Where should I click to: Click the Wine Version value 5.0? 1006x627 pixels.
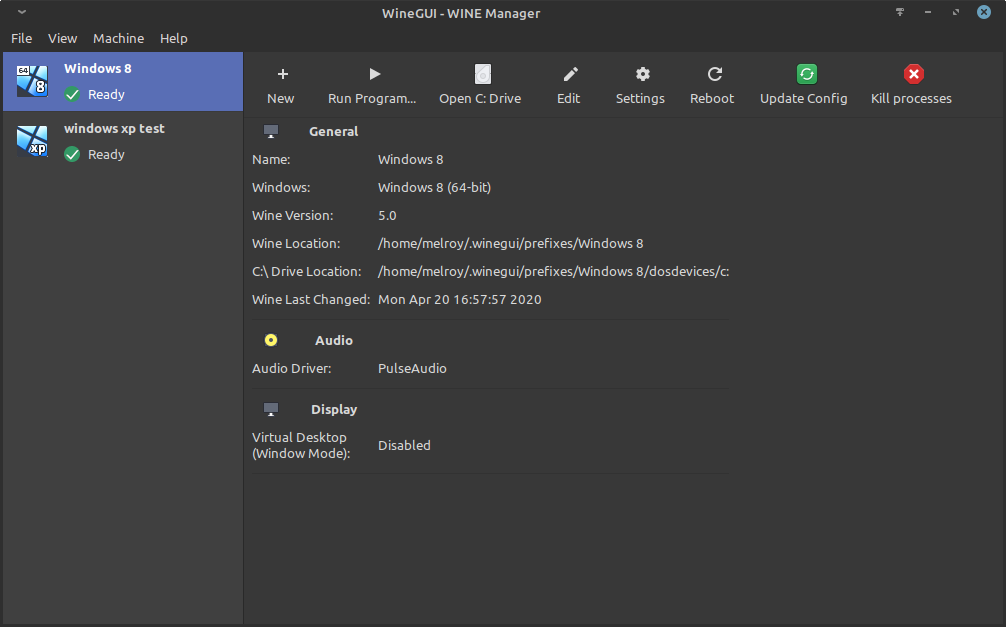(x=388, y=216)
